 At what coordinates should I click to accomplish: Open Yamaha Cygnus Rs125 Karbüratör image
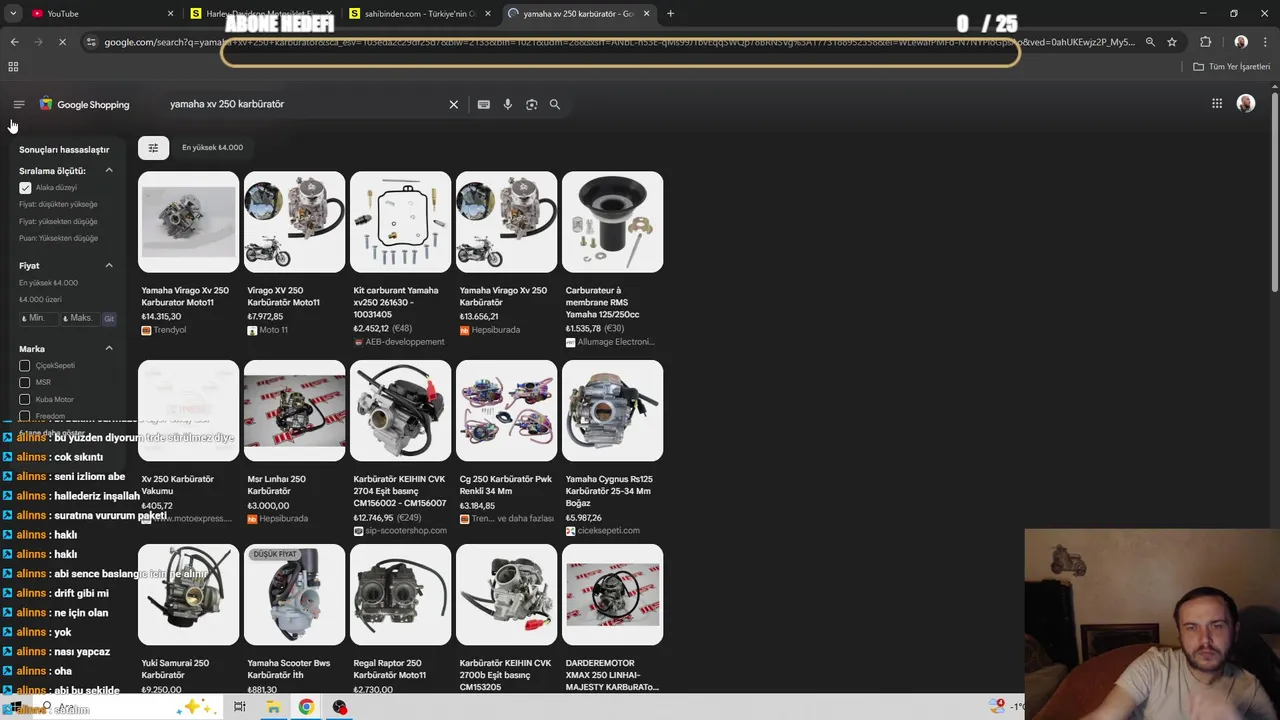(x=612, y=411)
